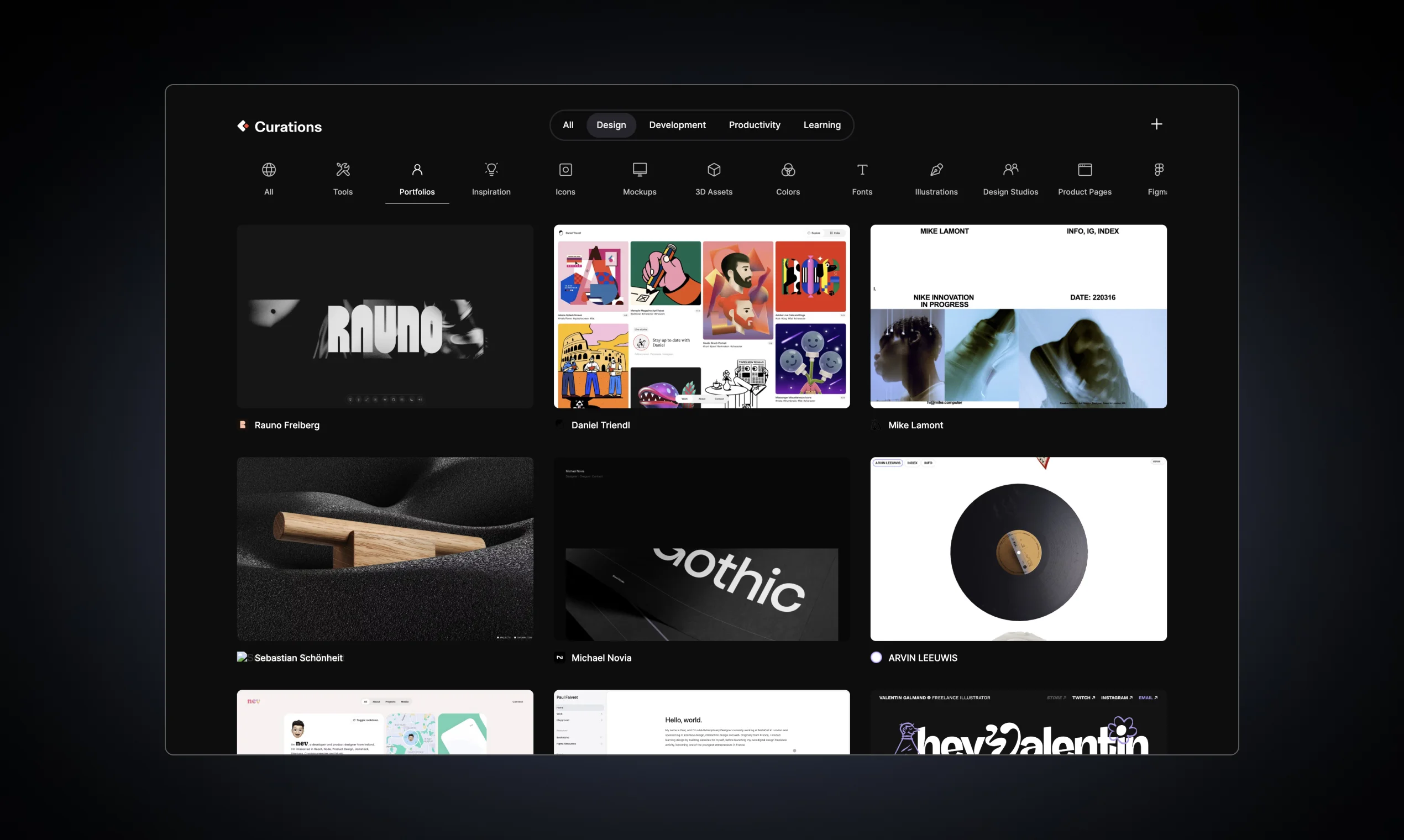Screen dimensions: 1404x840
Task: Select the Tools wrench category icon
Action: tap(343, 170)
